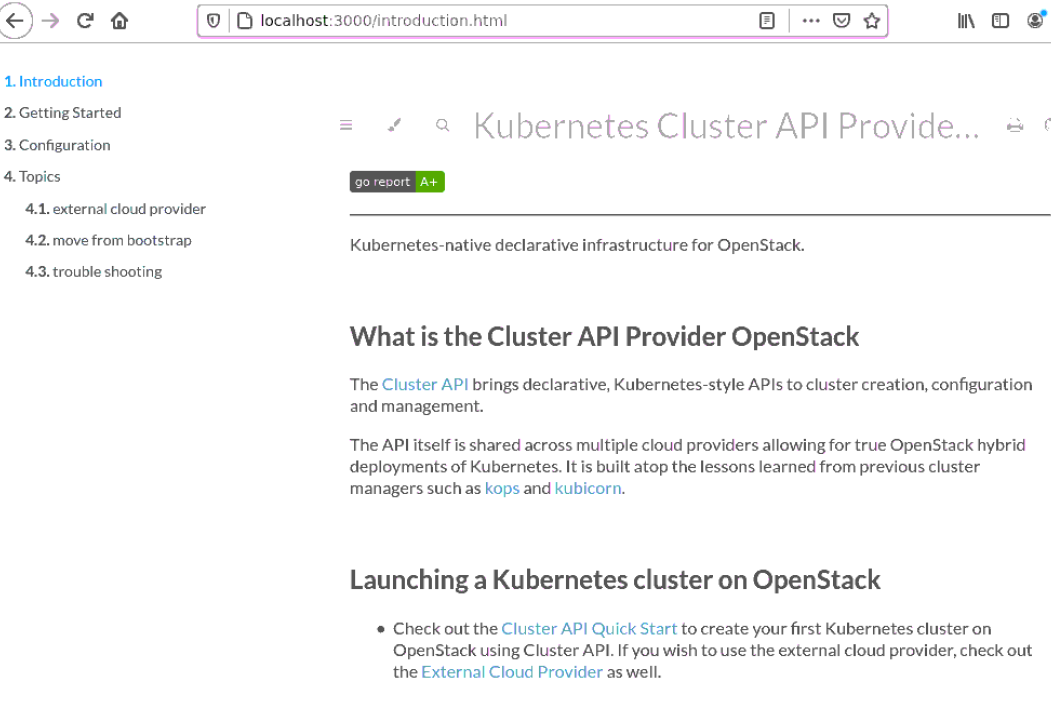Click text Kubernetes-native declarative infrastructure for OpenStack
The height and width of the screenshot is (728, 1051).
[576, 245]
